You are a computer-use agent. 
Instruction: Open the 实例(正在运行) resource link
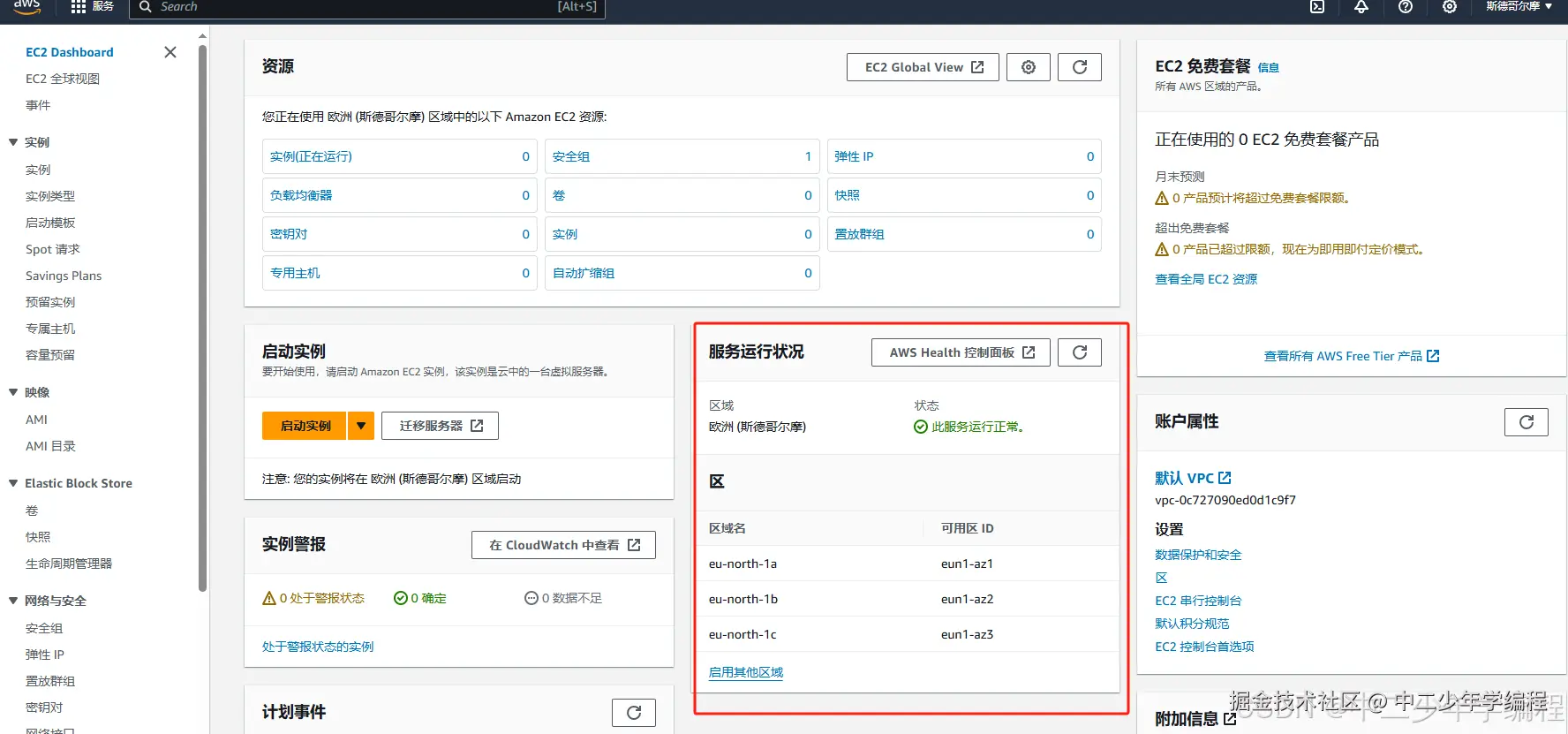point(311,156)
